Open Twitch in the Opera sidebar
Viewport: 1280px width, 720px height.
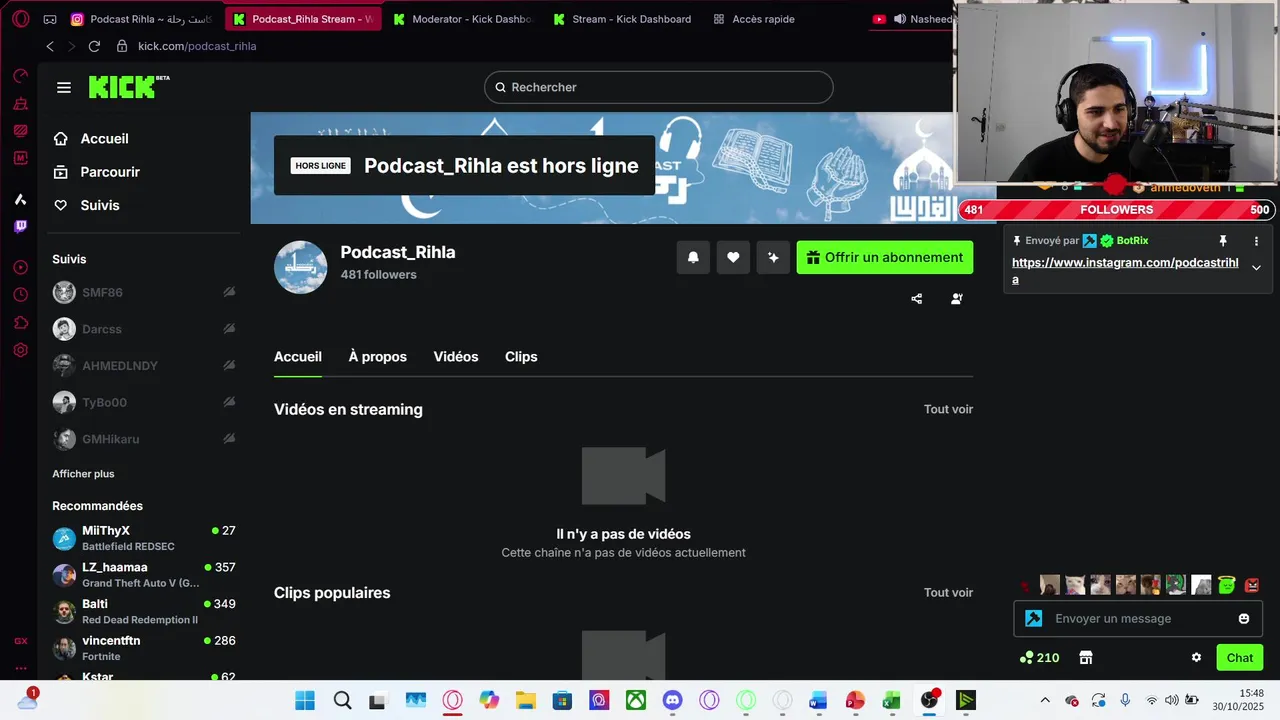click(x=20, y=227)
